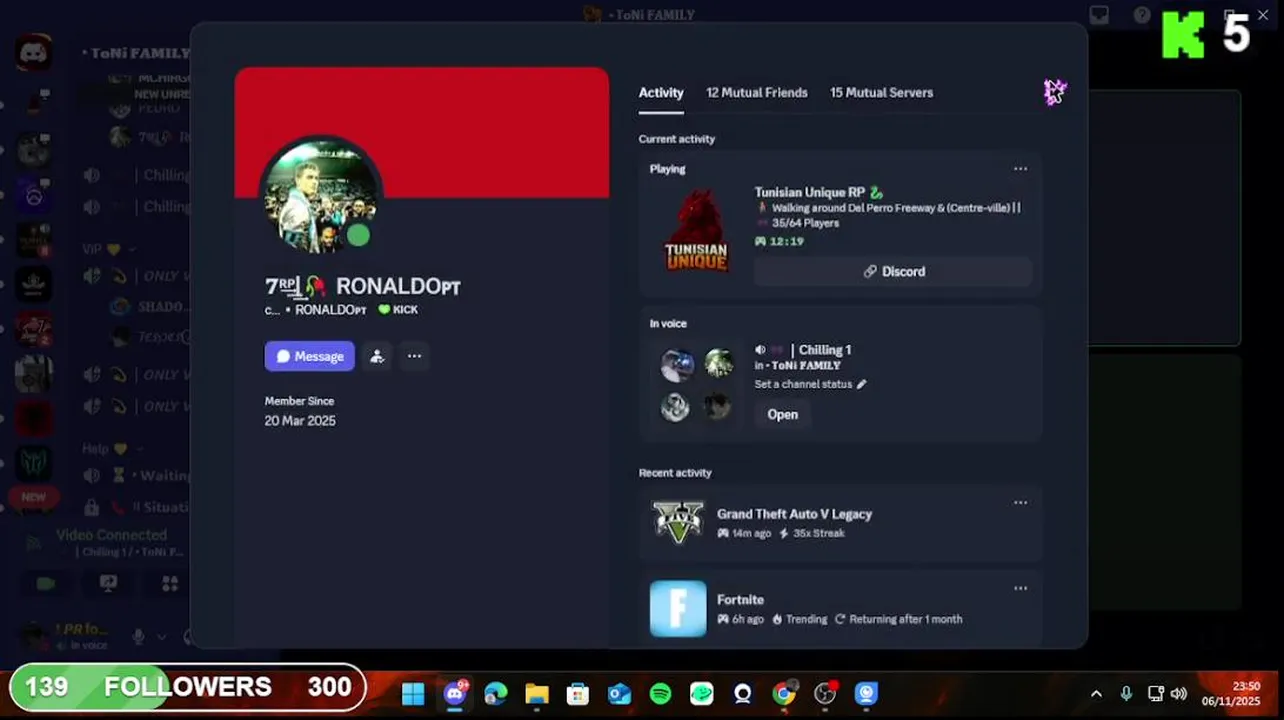1284x720 pixels.
Task: Open more options for Grand Theft Auto V Legacy
Action: pyautogui.click(x=1020, y=503)
